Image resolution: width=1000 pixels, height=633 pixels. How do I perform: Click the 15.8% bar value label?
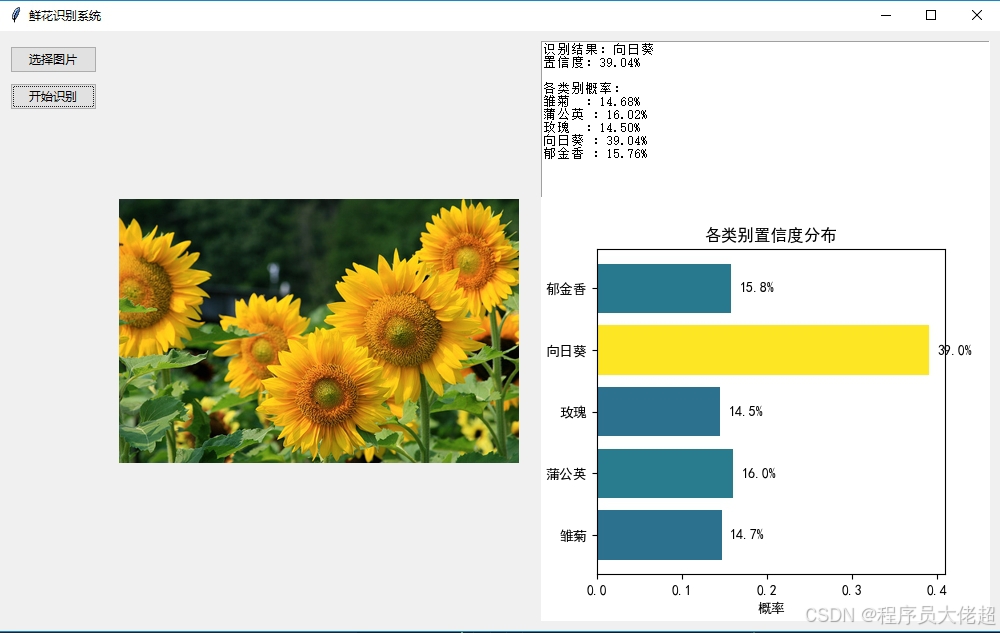coord(757,287)
